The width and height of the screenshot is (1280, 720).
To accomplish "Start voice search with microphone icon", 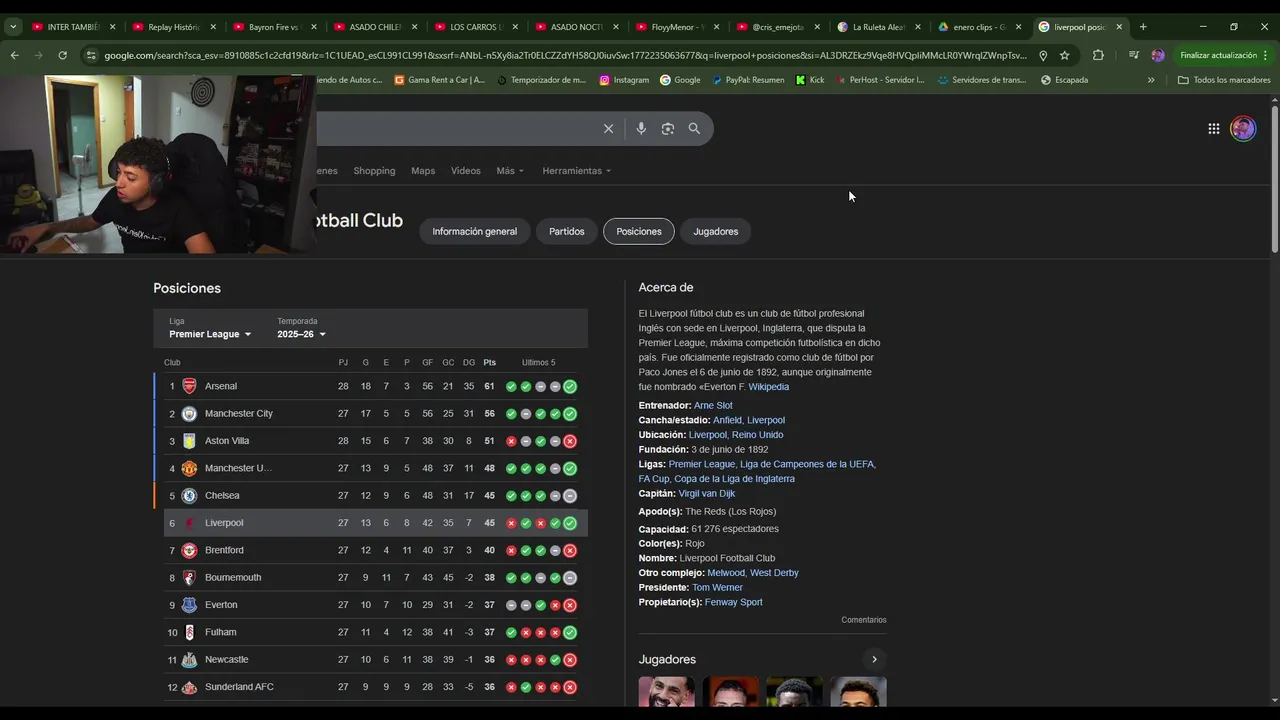I will [x=641, y=128].
